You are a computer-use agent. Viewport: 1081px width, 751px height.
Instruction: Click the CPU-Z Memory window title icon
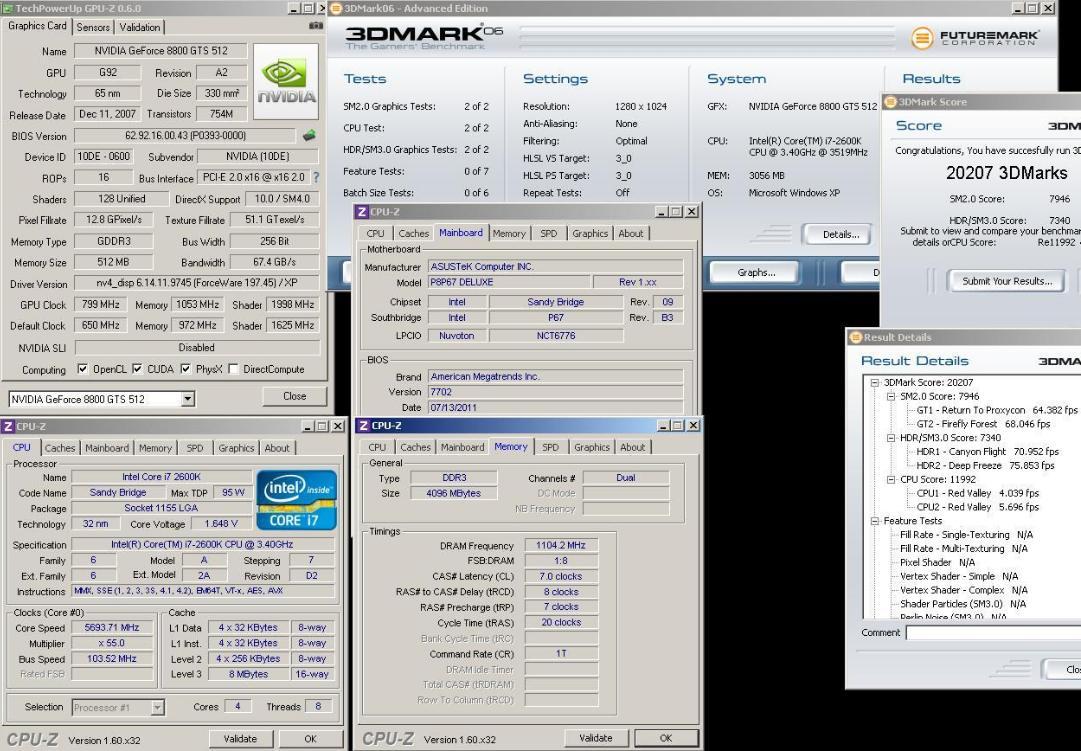363,425
